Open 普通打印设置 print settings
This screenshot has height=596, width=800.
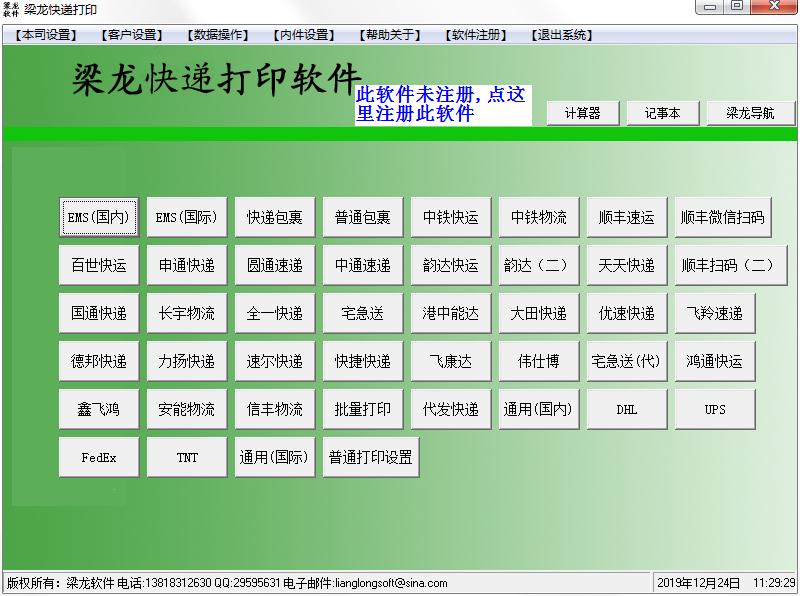point(371,457)
